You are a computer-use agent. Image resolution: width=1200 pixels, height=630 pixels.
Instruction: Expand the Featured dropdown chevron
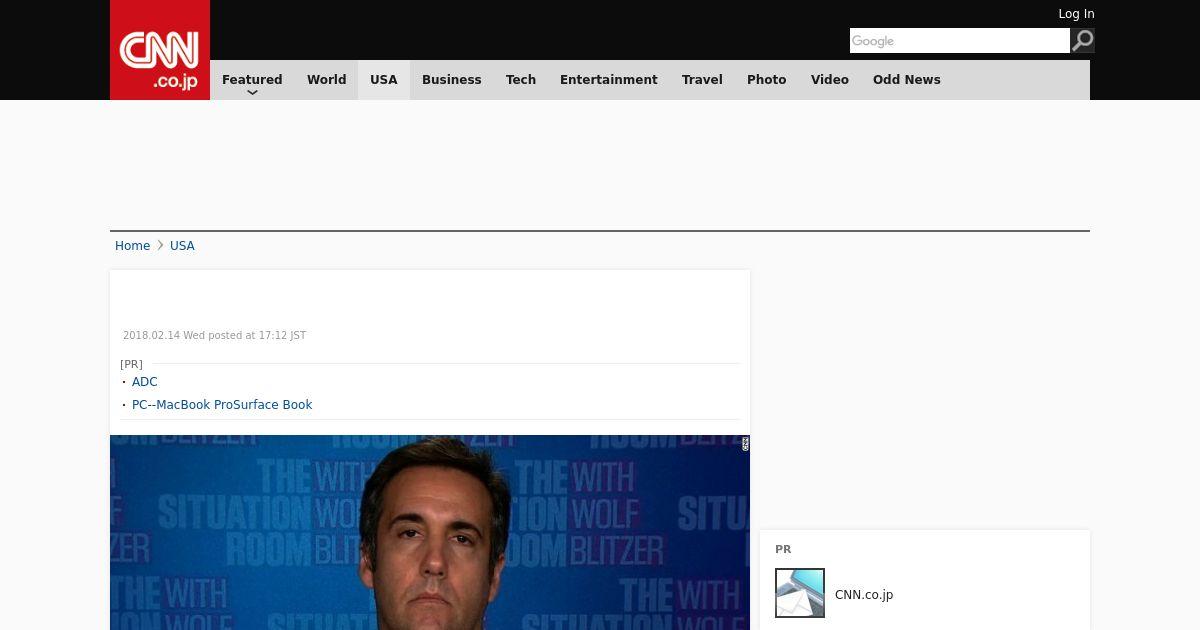252,92
